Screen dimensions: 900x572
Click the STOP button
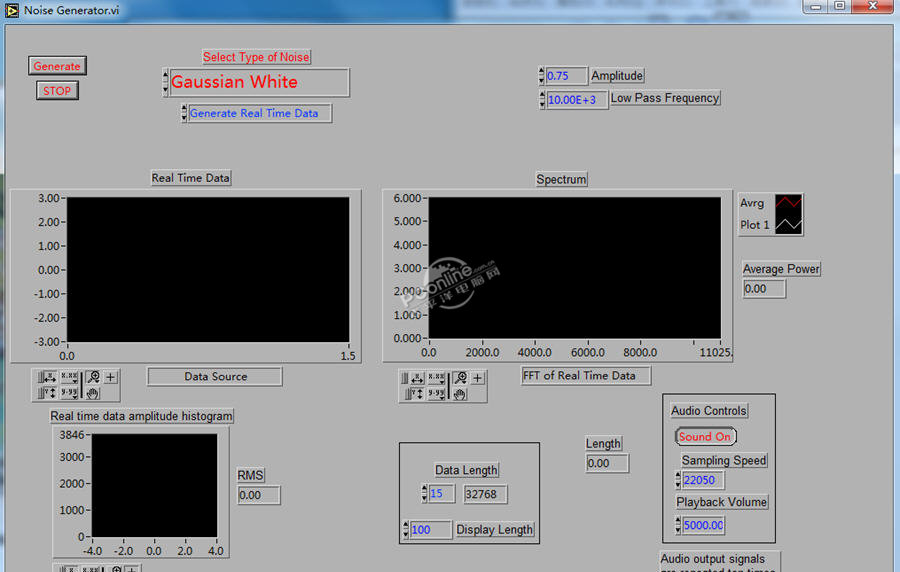[x=57, y=91]
